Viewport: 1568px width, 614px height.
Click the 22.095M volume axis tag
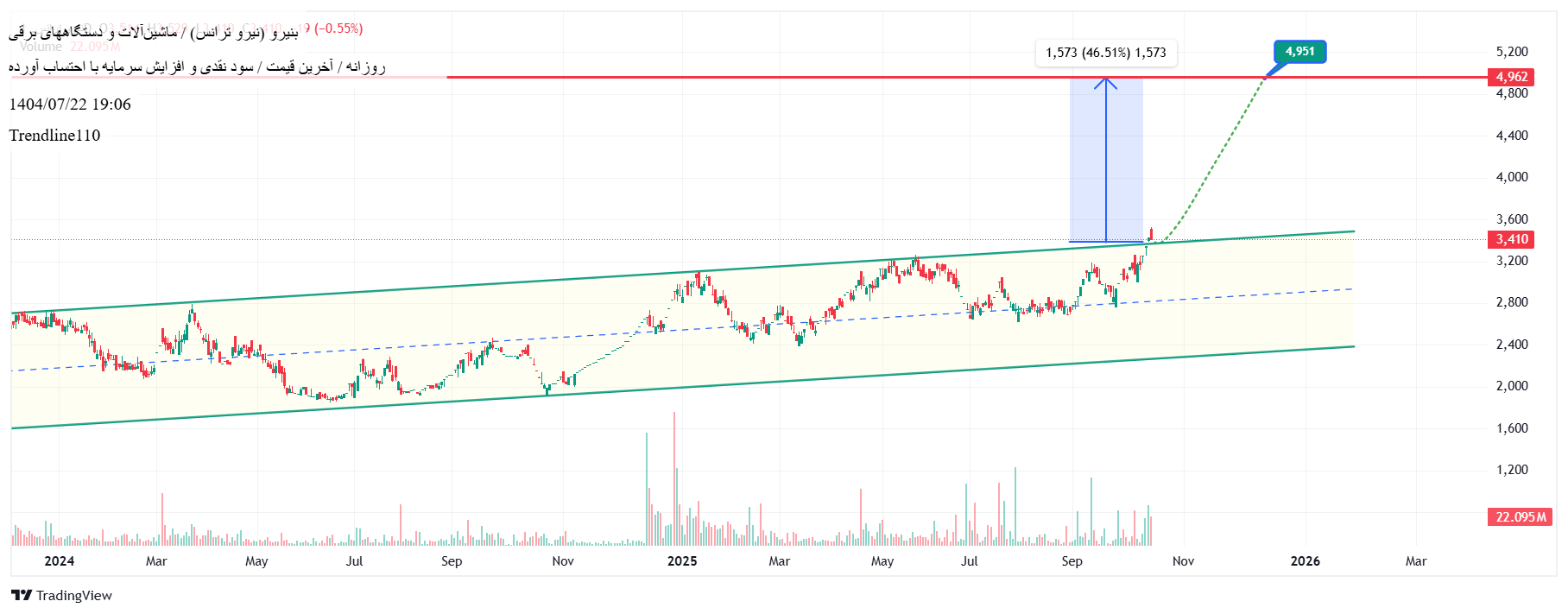click(x=1520, y=517)
